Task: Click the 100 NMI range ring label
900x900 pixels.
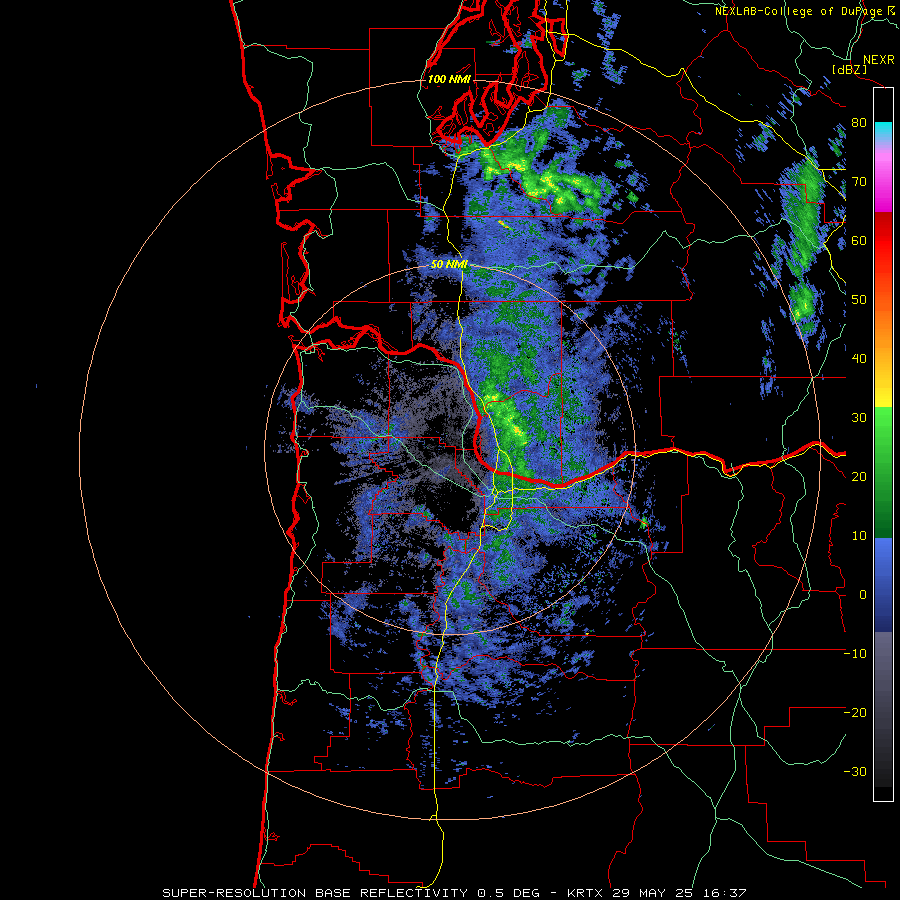Action: pyautogui.click(x=449, y=79)
